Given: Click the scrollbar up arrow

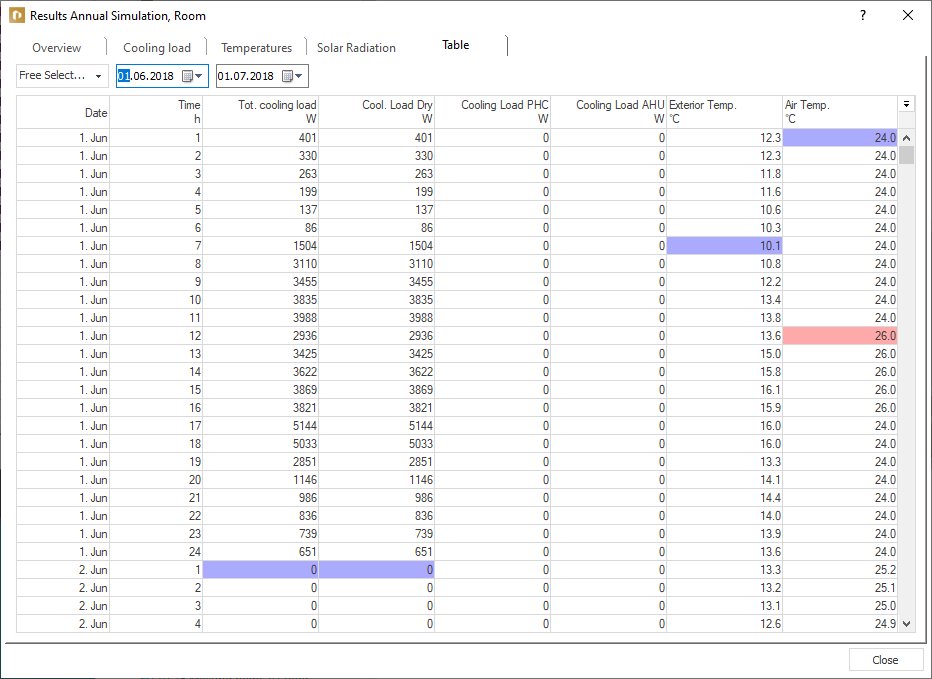Looking at the screenshot, I should pos(906,138).
